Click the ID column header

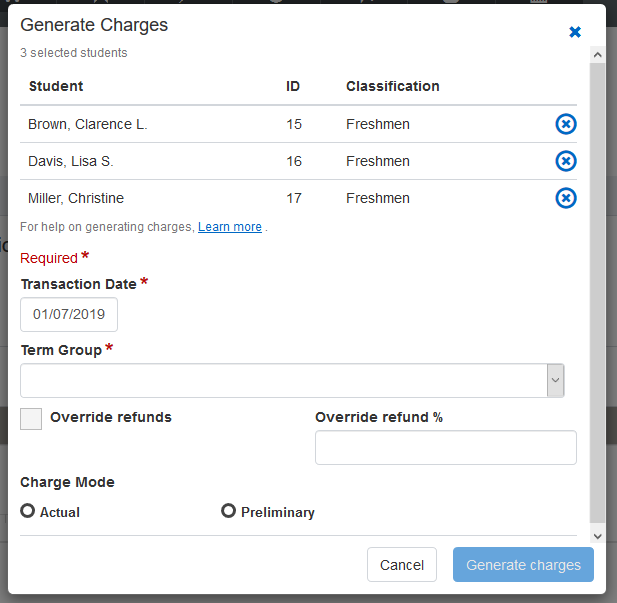coord(293,86)
